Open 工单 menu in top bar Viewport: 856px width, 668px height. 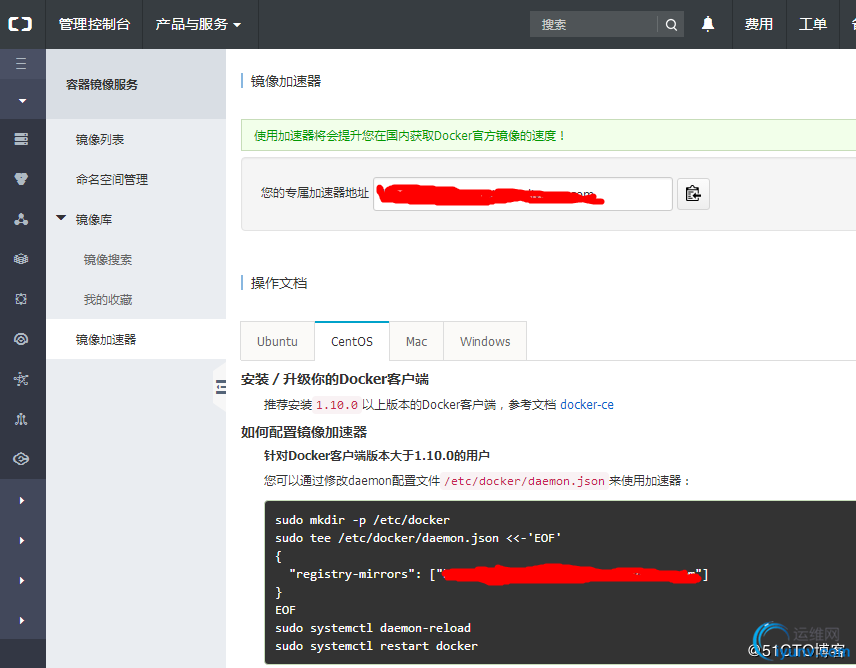click(813, 24)
